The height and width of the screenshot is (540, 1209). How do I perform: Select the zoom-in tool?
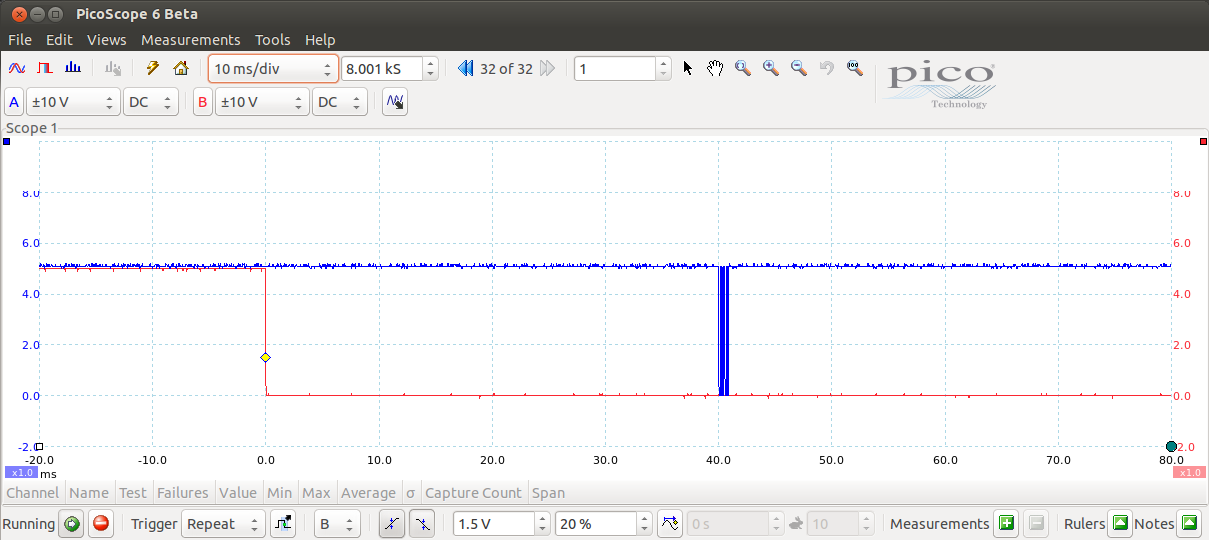tap(771, 68)
